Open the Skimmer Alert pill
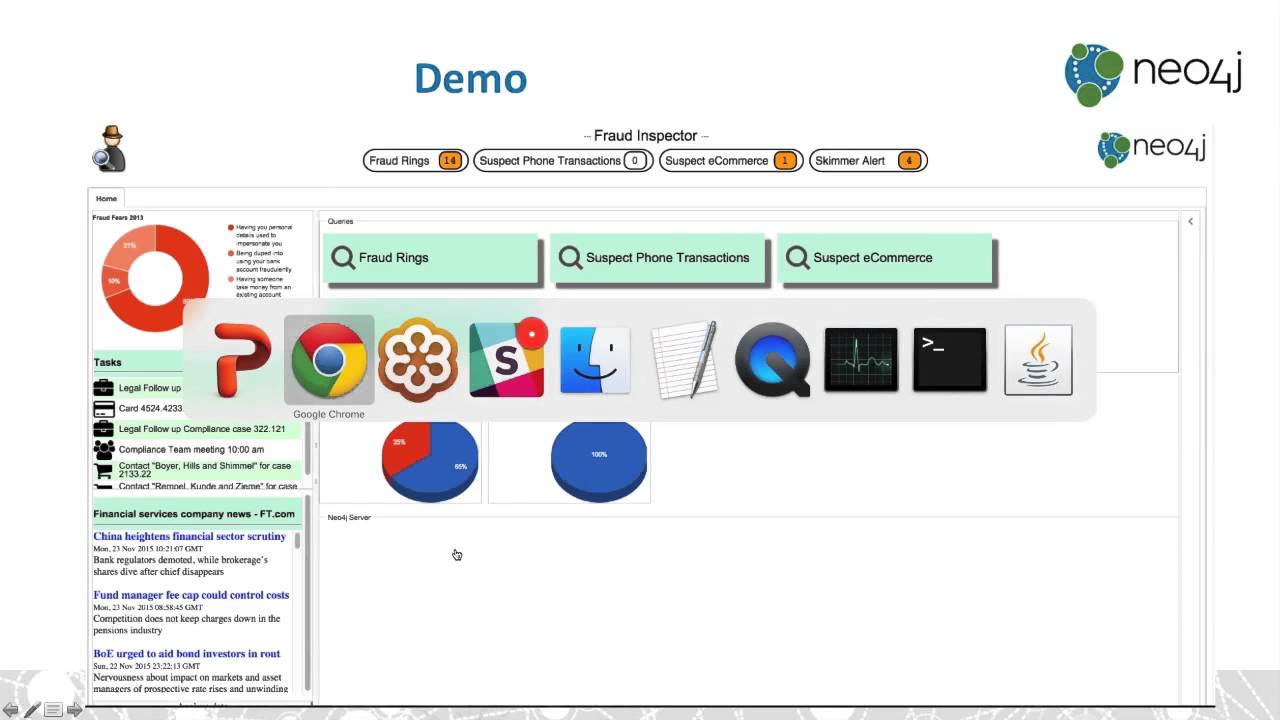The width and height of the screenshot is (1280, 720). point(868,160)
